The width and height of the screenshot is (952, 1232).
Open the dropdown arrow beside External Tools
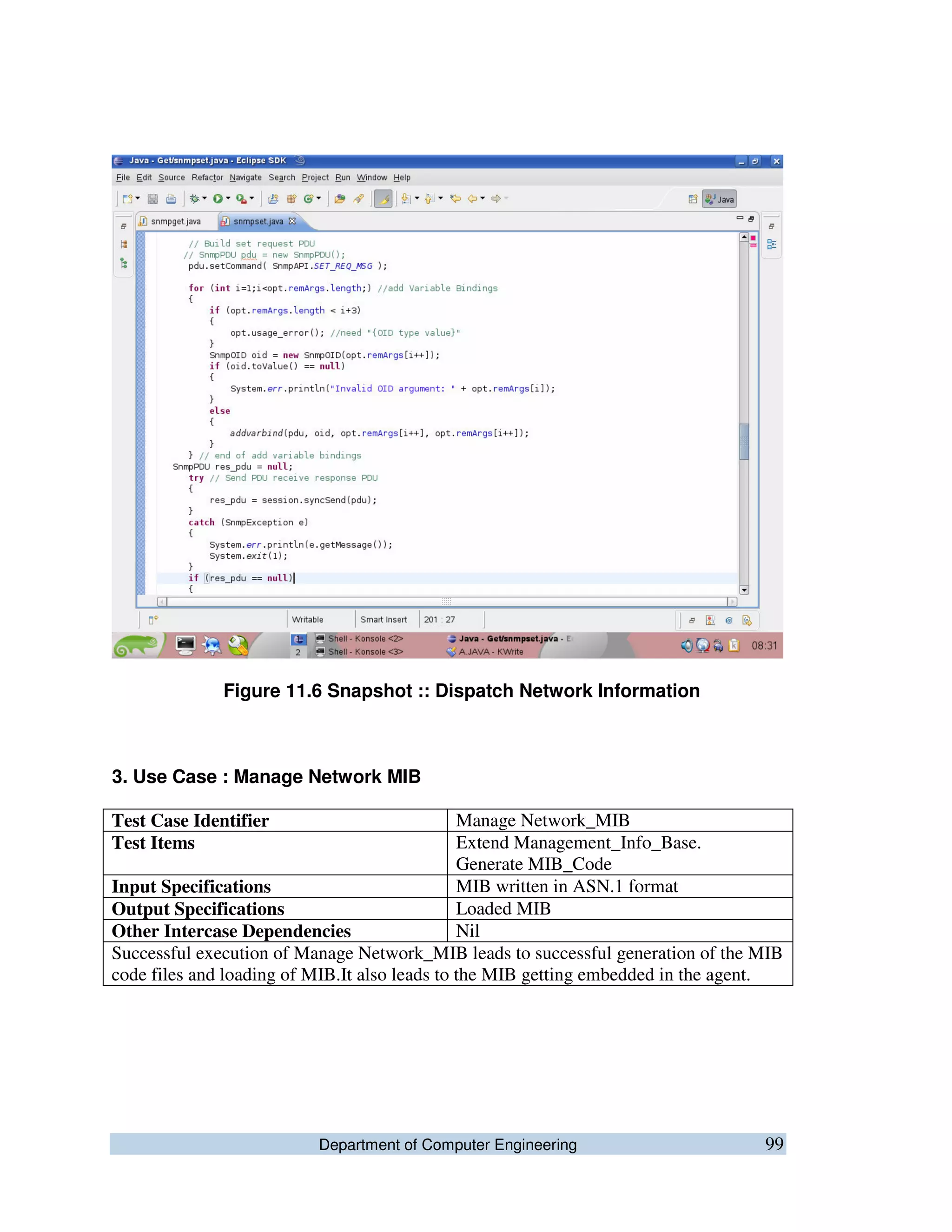(x=251, y=199)
